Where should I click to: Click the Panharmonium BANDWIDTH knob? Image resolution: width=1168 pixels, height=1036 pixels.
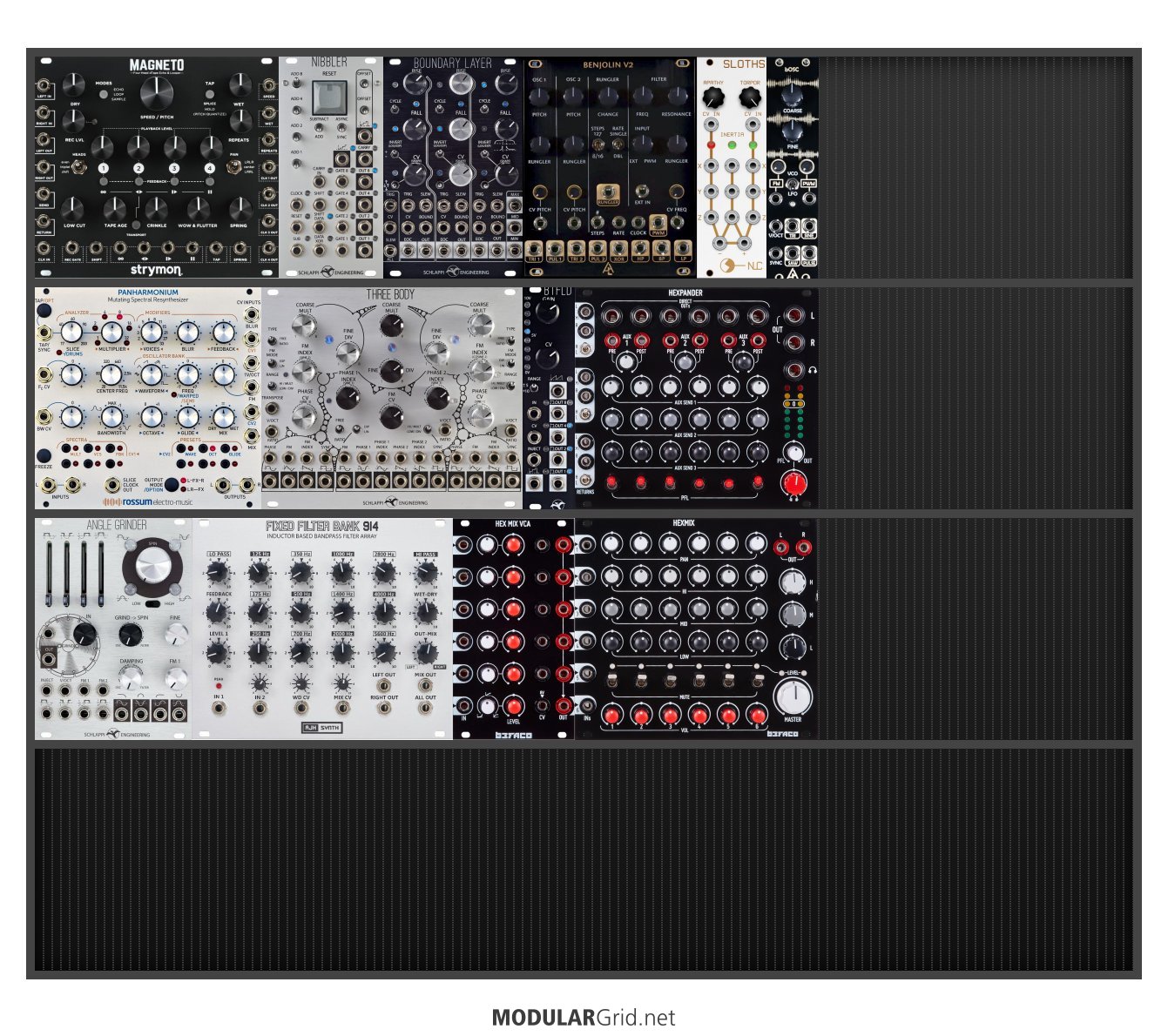[111, 416]
